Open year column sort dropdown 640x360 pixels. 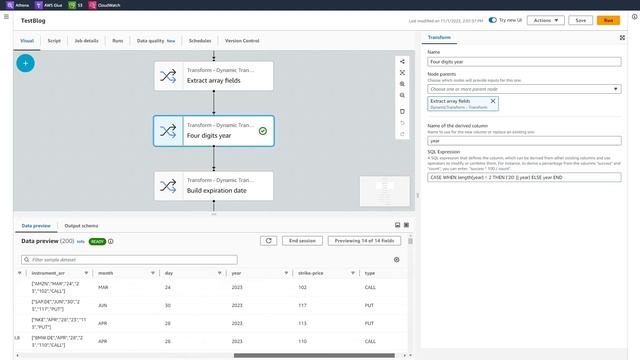click(x=286, y=273)
